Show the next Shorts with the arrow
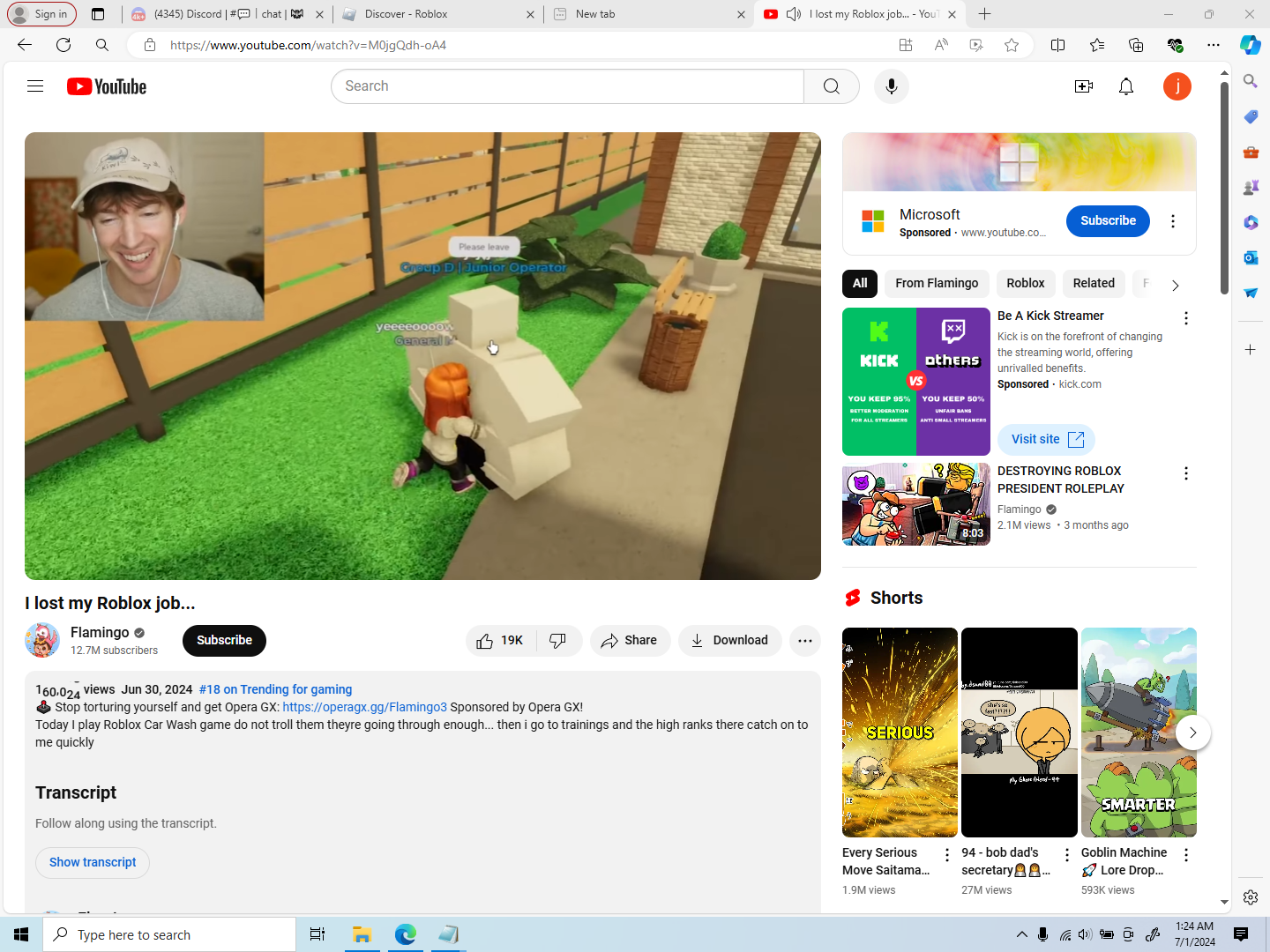Screen dimensions: 1270x952 (x=1192, y=733)
